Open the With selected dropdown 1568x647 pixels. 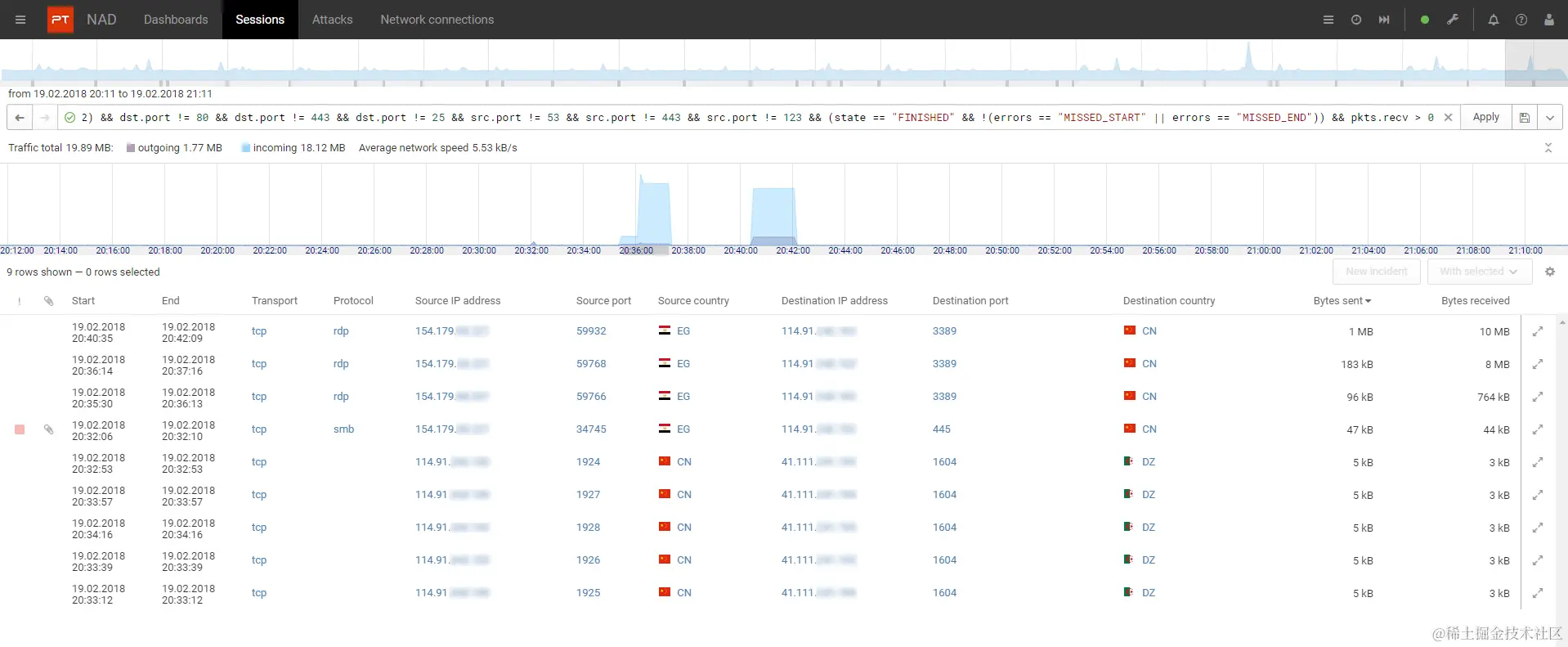click(x=1479, y=272)
